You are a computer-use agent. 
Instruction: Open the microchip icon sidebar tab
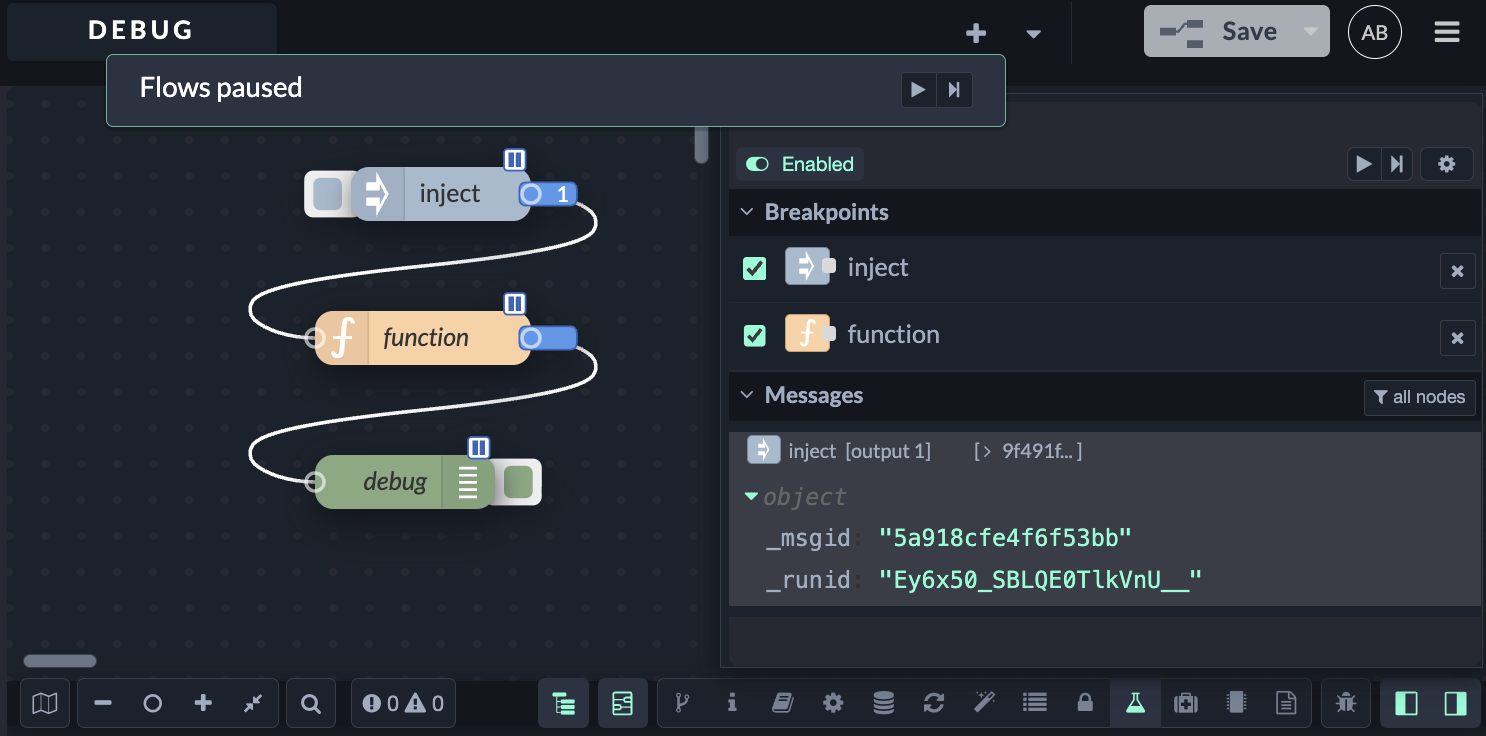click(1236, 704)
